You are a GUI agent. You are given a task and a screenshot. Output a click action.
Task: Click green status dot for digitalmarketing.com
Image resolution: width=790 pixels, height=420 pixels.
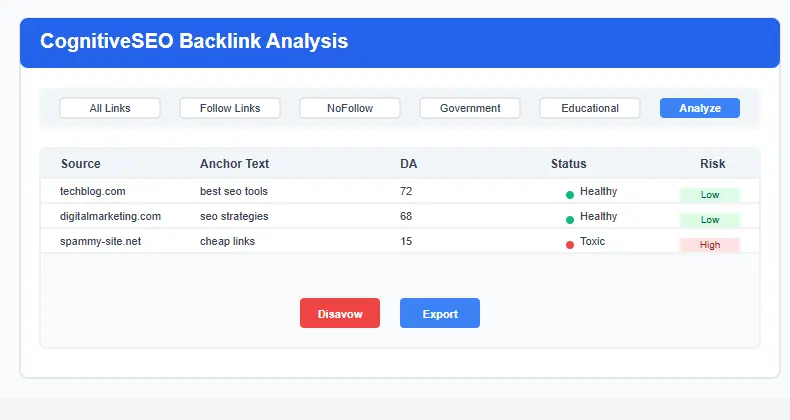click(x=570, y=220)
